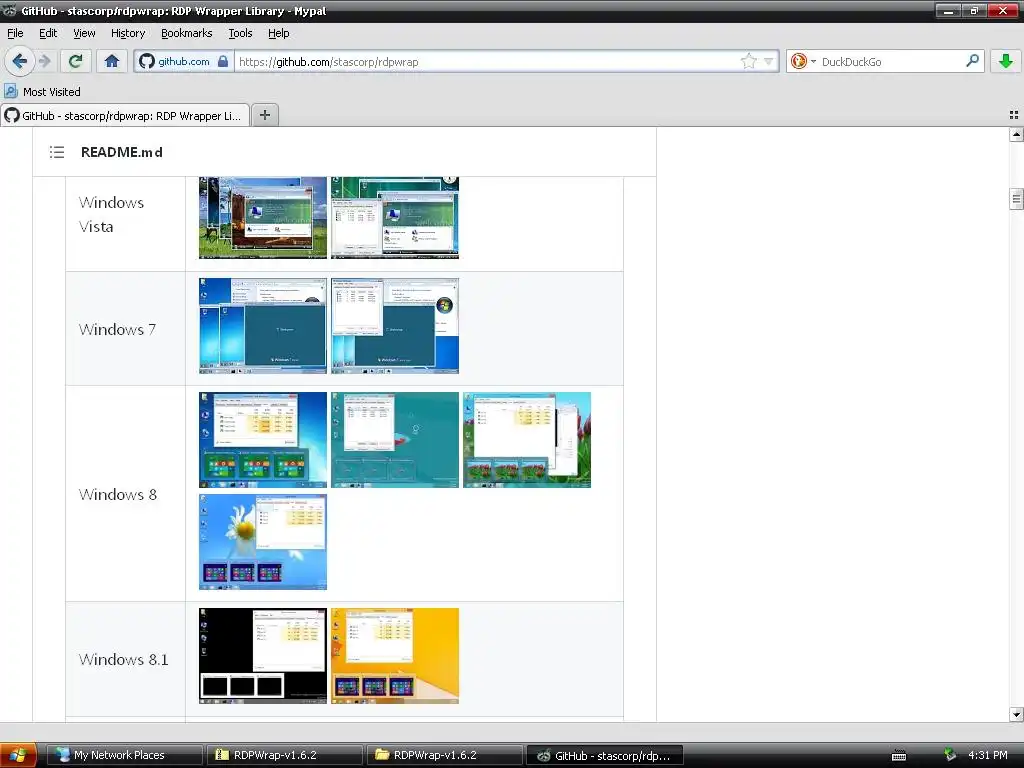
Task: Click the 4:31 PM system clock
Action: (x=987, y=755)
